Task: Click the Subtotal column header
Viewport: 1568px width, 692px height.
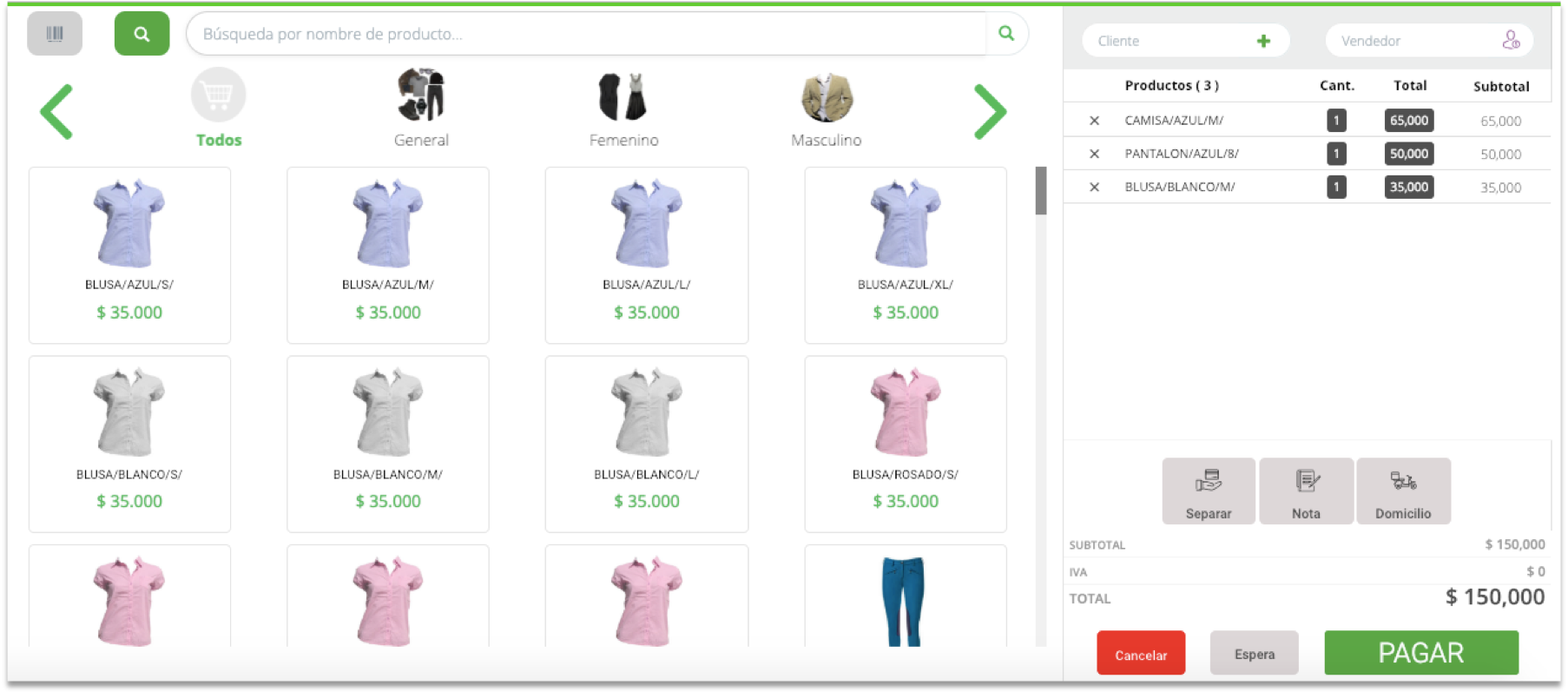Action: [x=1501, y=86]
